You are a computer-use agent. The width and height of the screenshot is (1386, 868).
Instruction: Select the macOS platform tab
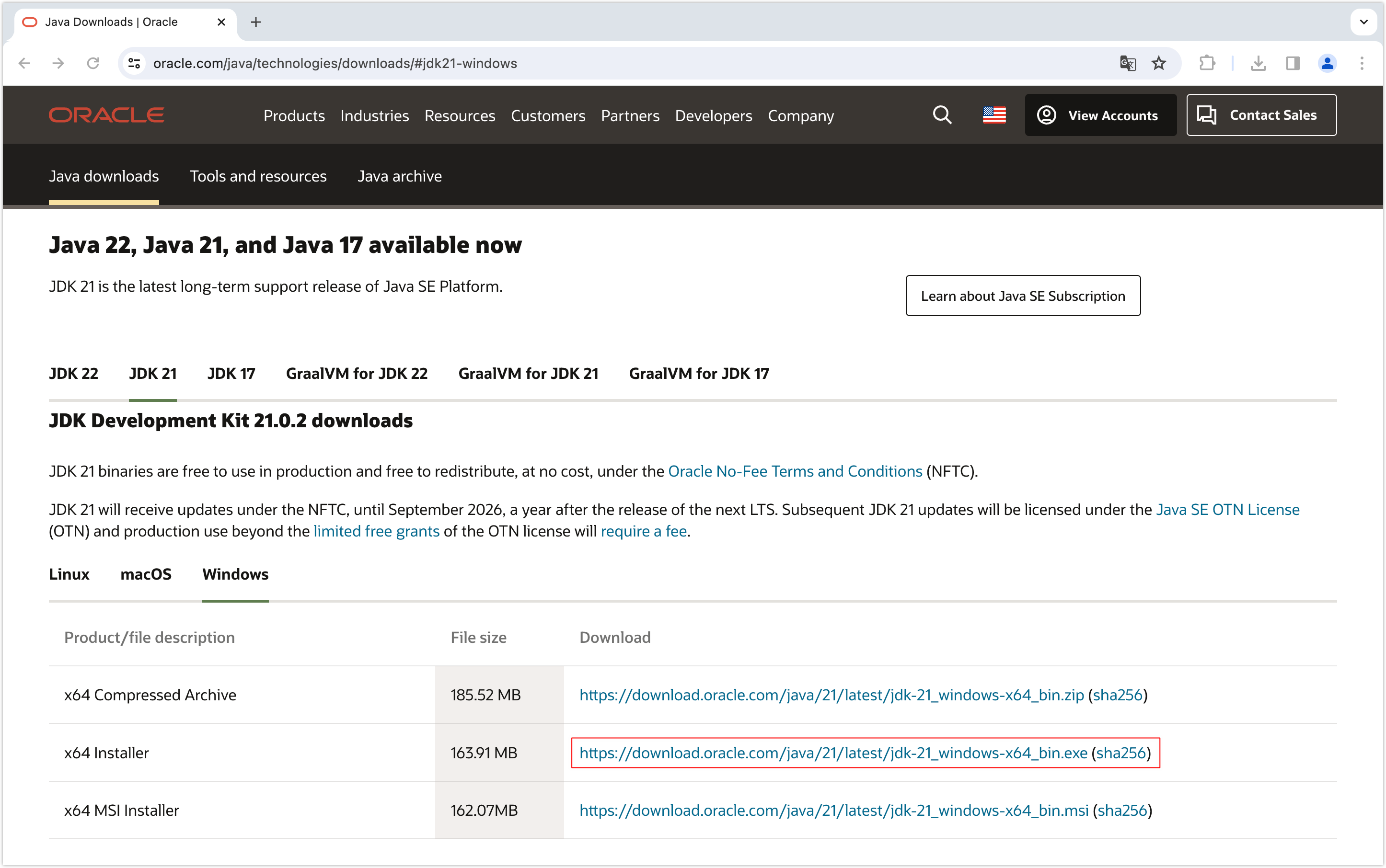pyautogui.click(x=146, y=574)
